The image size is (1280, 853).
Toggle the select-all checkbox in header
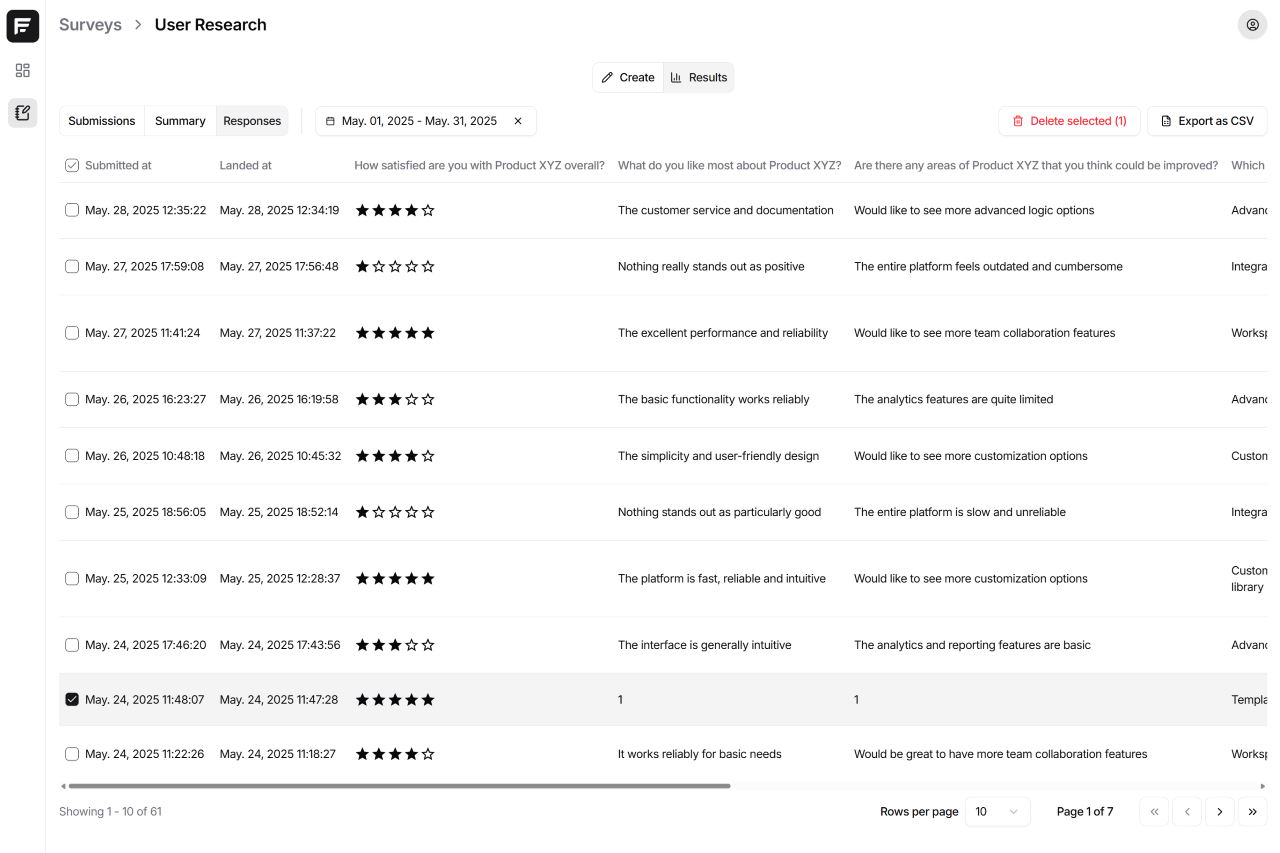tap(72, 166)
